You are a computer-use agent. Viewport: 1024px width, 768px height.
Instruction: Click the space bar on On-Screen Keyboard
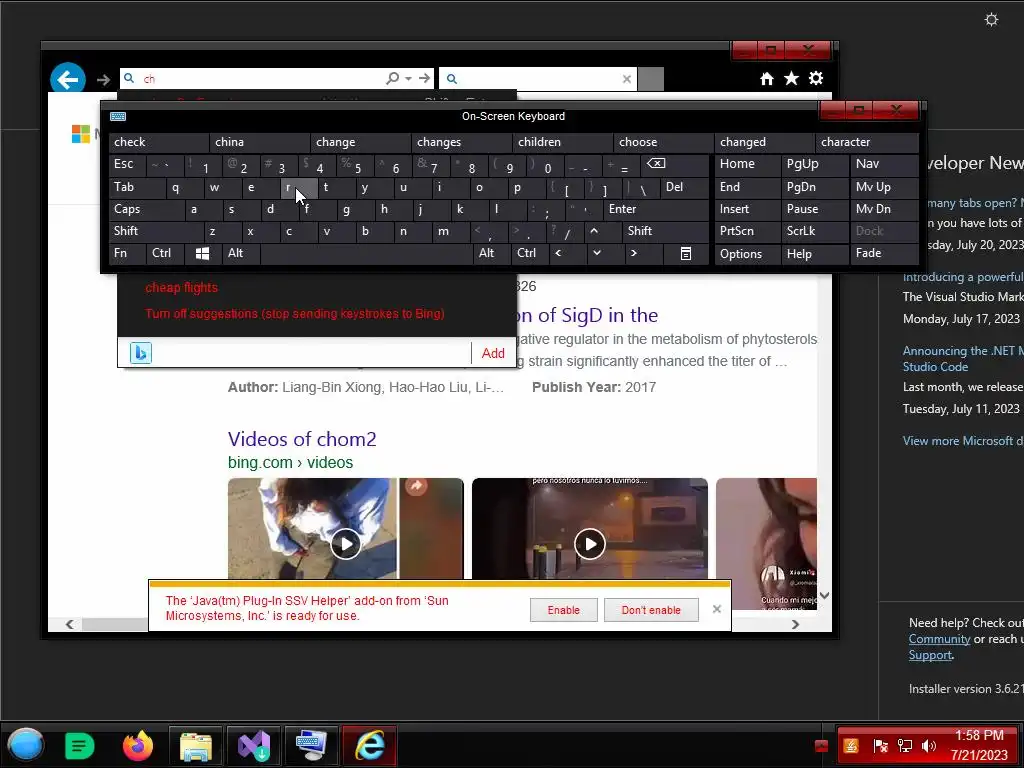366,253
